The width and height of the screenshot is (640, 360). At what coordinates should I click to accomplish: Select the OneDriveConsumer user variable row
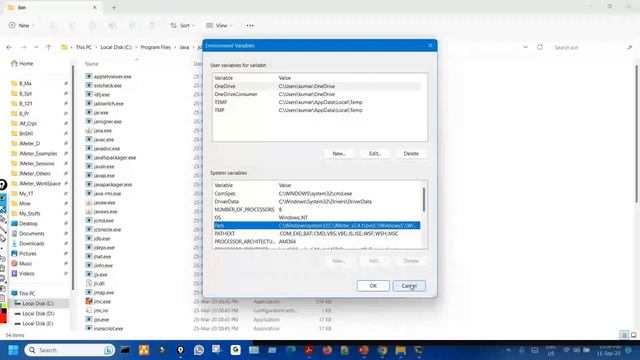[317, 94]
